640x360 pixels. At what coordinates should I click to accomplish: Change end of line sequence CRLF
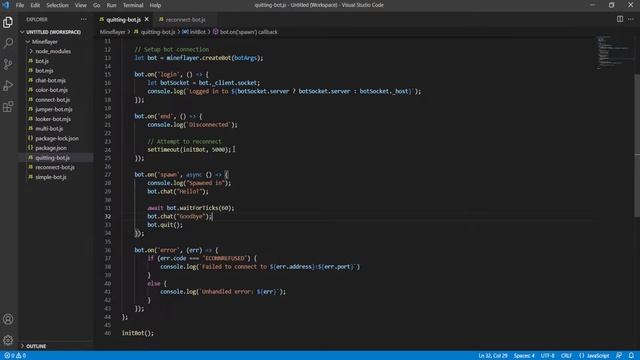[566, 356]
